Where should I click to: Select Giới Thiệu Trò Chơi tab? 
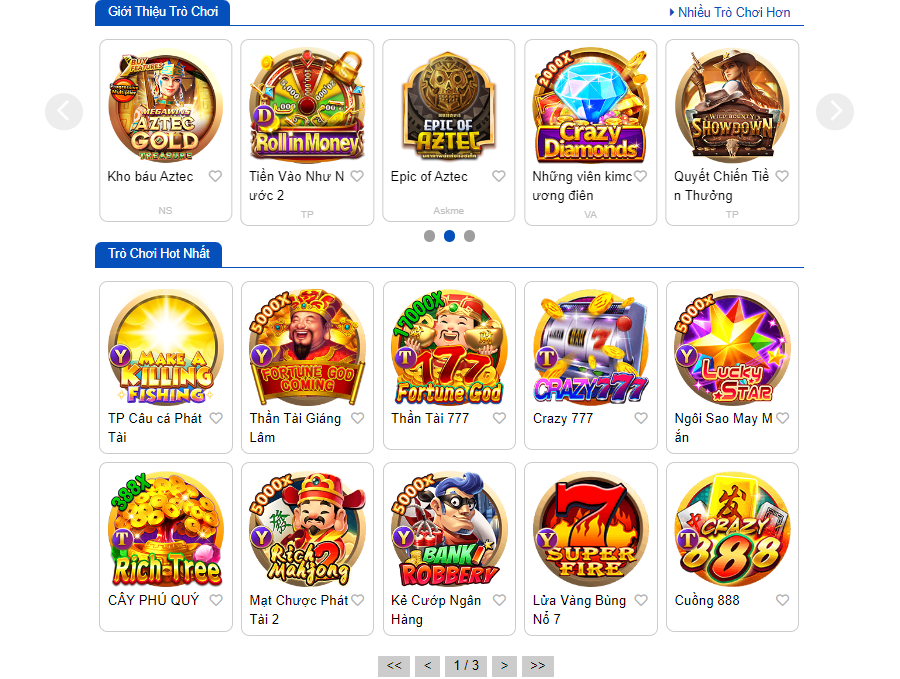(x=162, y=12)
